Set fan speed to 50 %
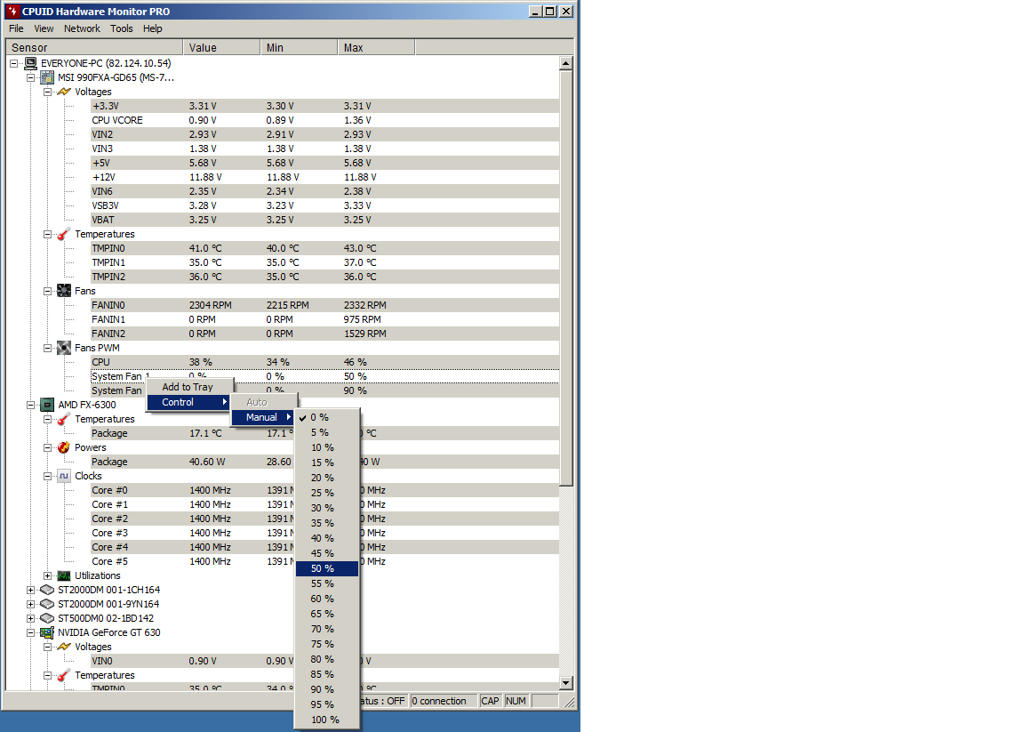Image resolution: width=1024 pixels, height=732 pixels. [x=327, y=569]
